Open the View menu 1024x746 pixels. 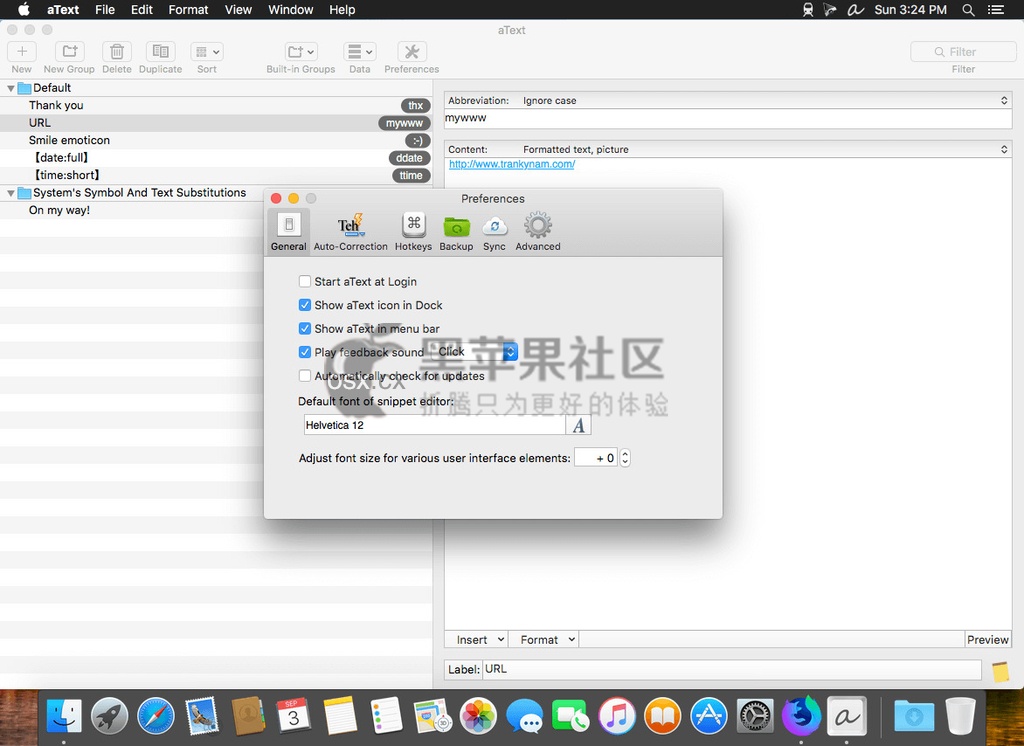(x=238, y=10)
